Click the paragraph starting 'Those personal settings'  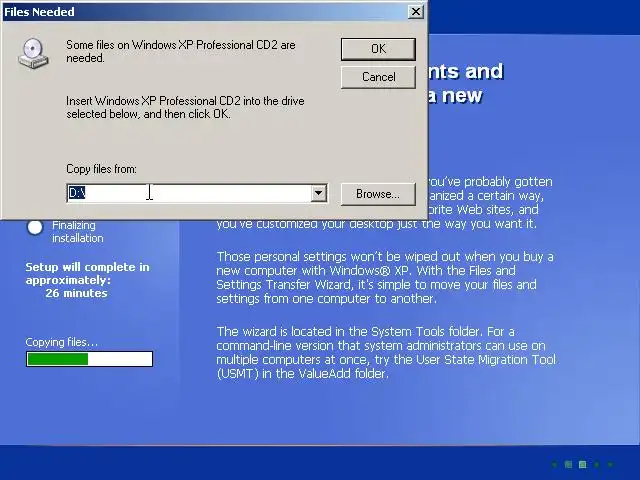tap(385, 278)
